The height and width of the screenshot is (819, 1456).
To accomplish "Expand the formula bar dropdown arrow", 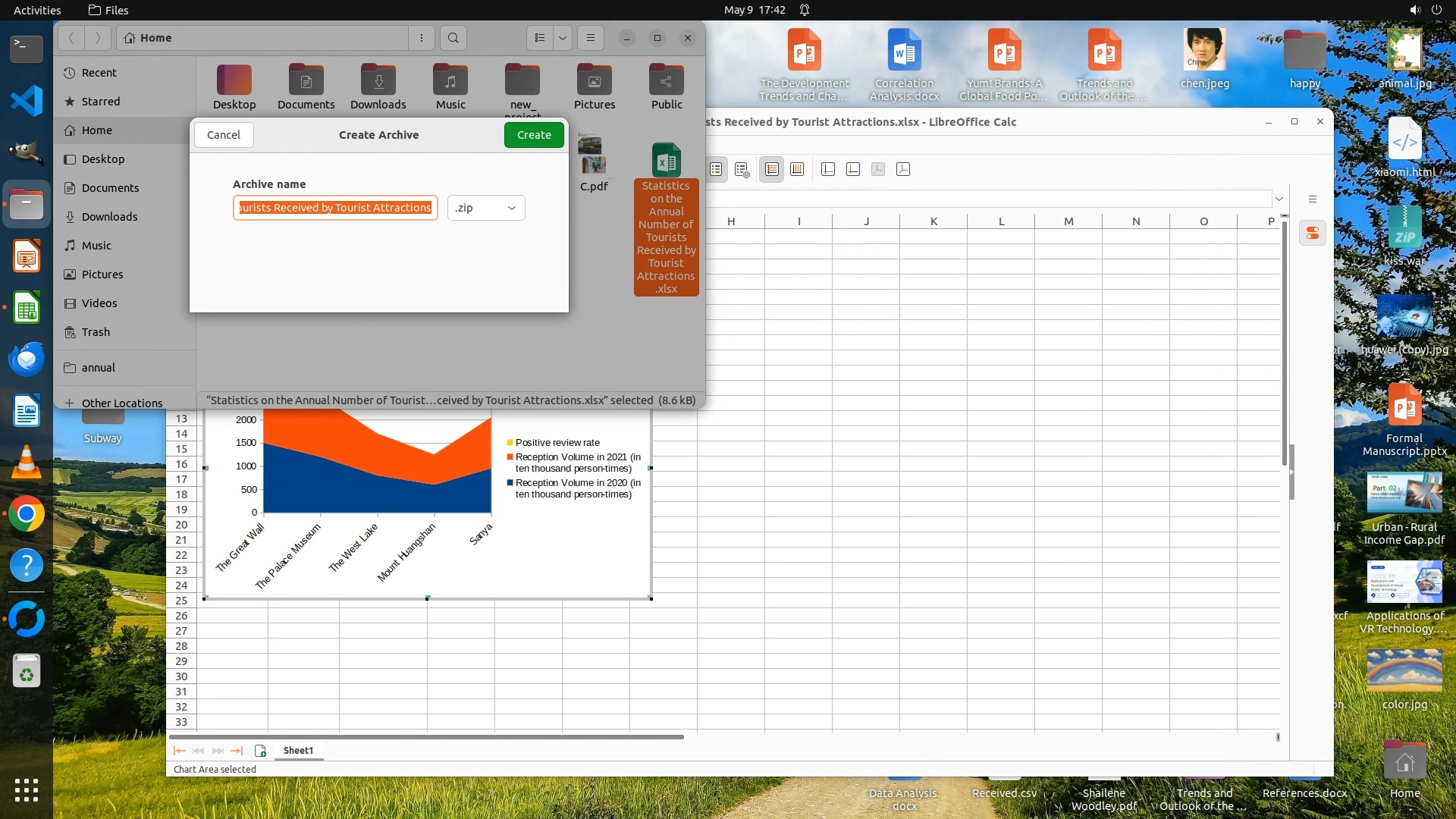I will click(x=1279, y=199).
